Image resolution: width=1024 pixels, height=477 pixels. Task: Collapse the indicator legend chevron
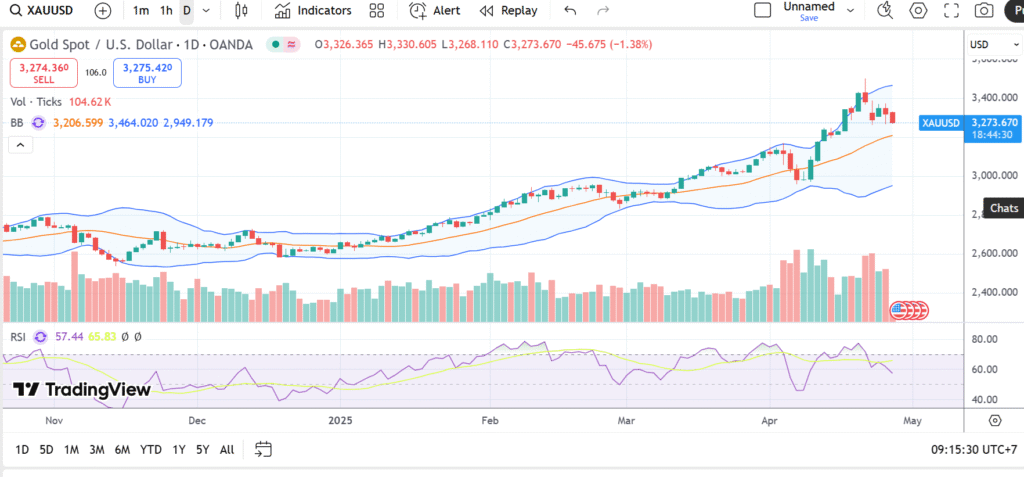tap(20, 145)
